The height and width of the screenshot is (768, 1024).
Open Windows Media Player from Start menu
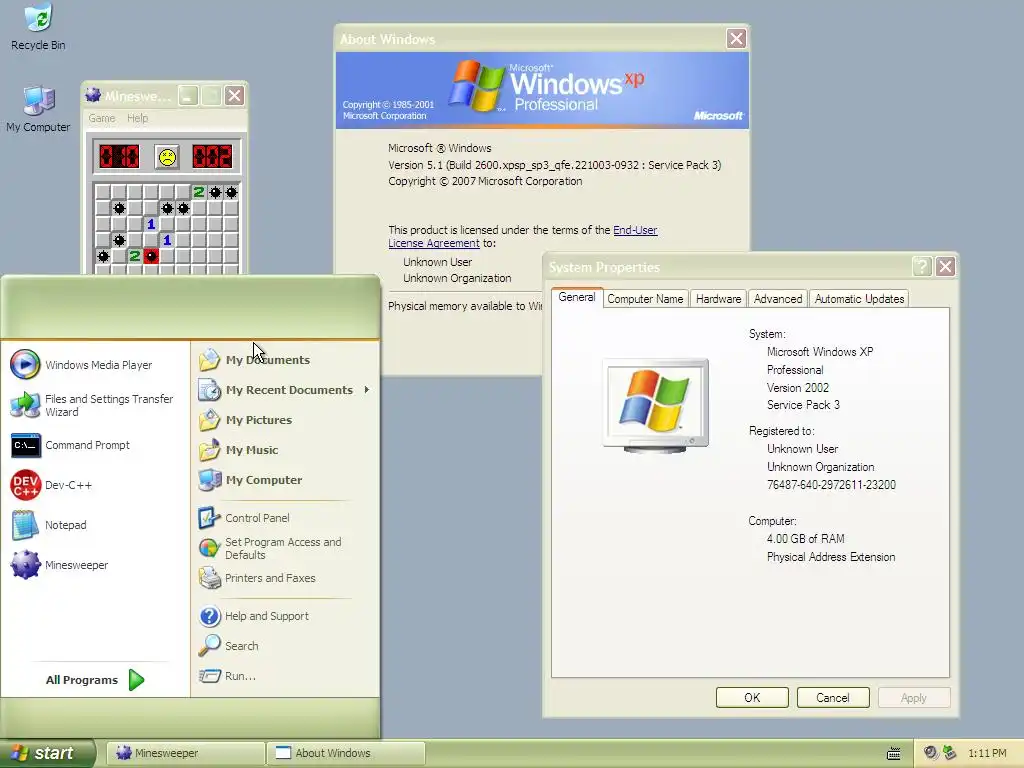pos(82,364)
